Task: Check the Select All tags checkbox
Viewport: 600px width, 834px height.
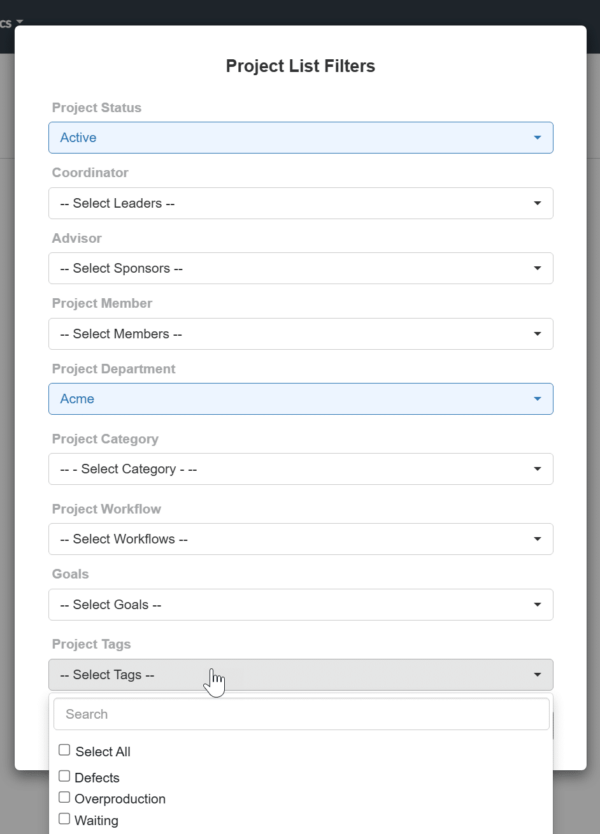Action: click(x=65, y=750)
